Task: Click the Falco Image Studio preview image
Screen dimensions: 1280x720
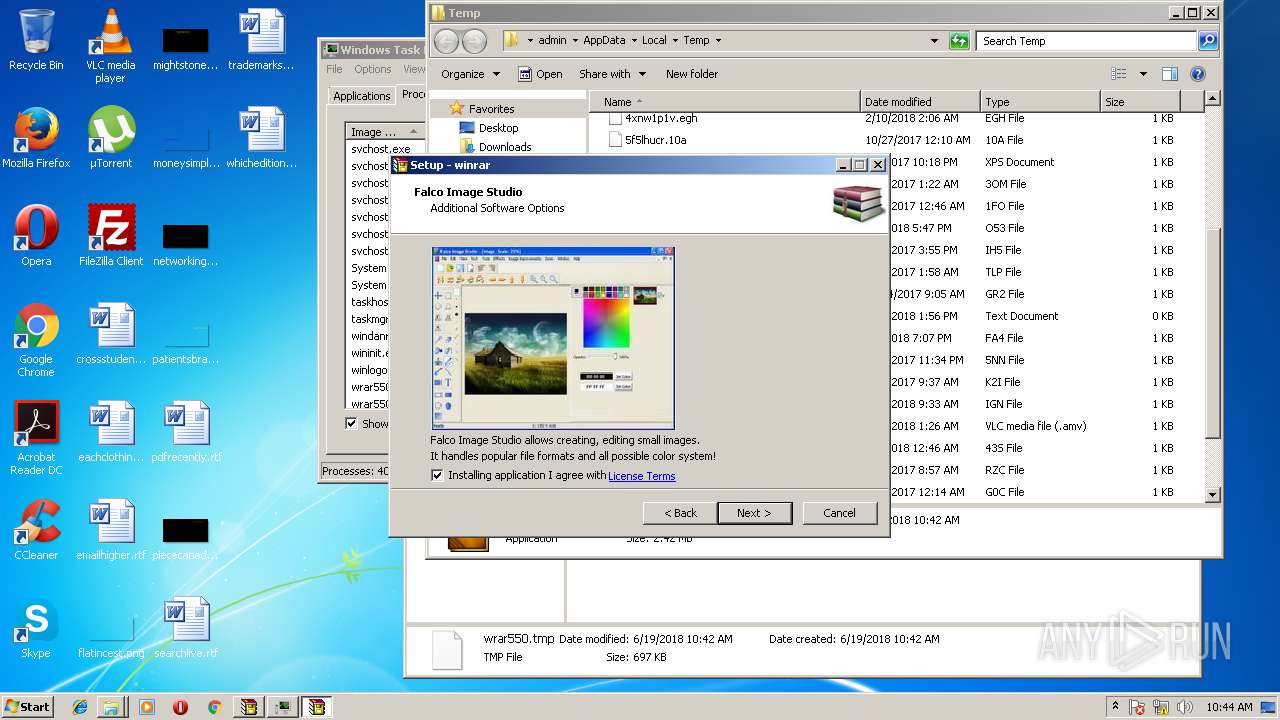Action: (x=553, y=338)
